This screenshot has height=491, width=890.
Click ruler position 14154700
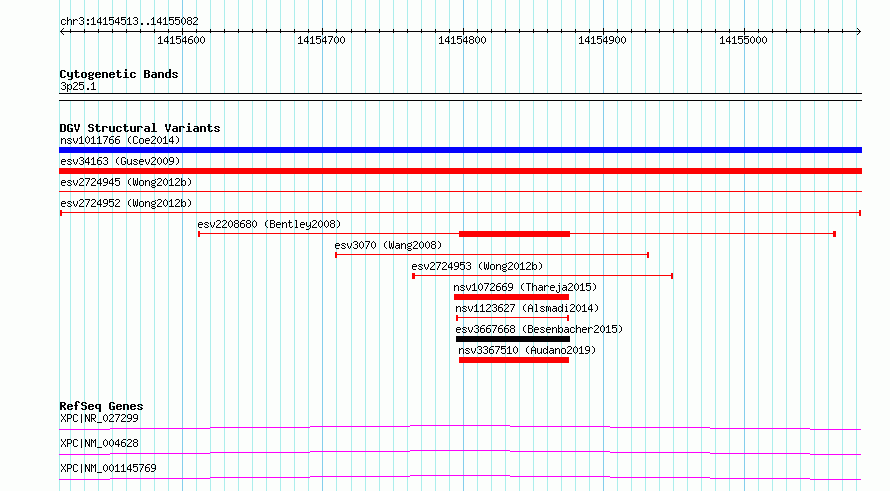(321, 40)
